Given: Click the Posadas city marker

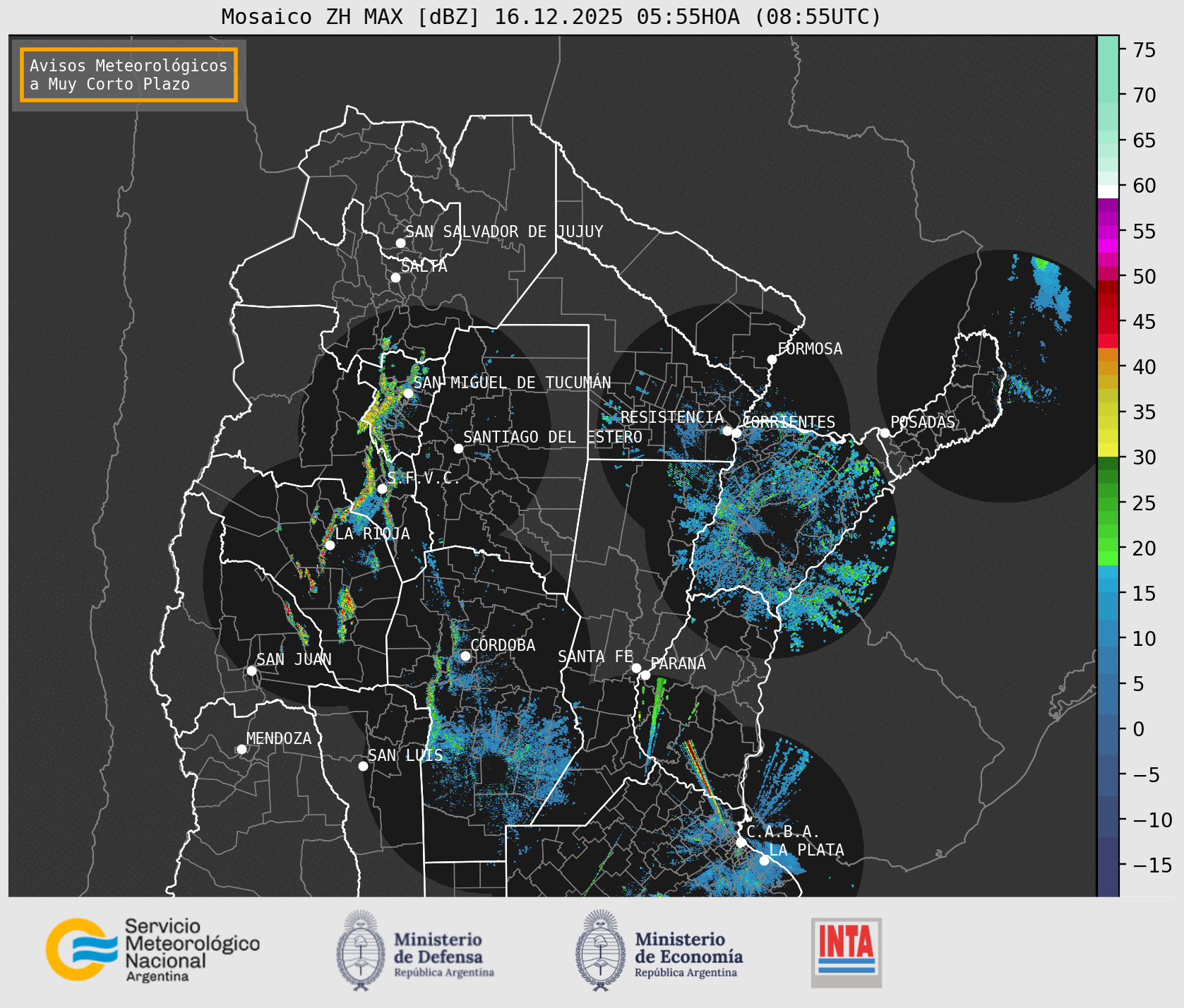Looking at the screenshot, I should (x=885, y=433).
